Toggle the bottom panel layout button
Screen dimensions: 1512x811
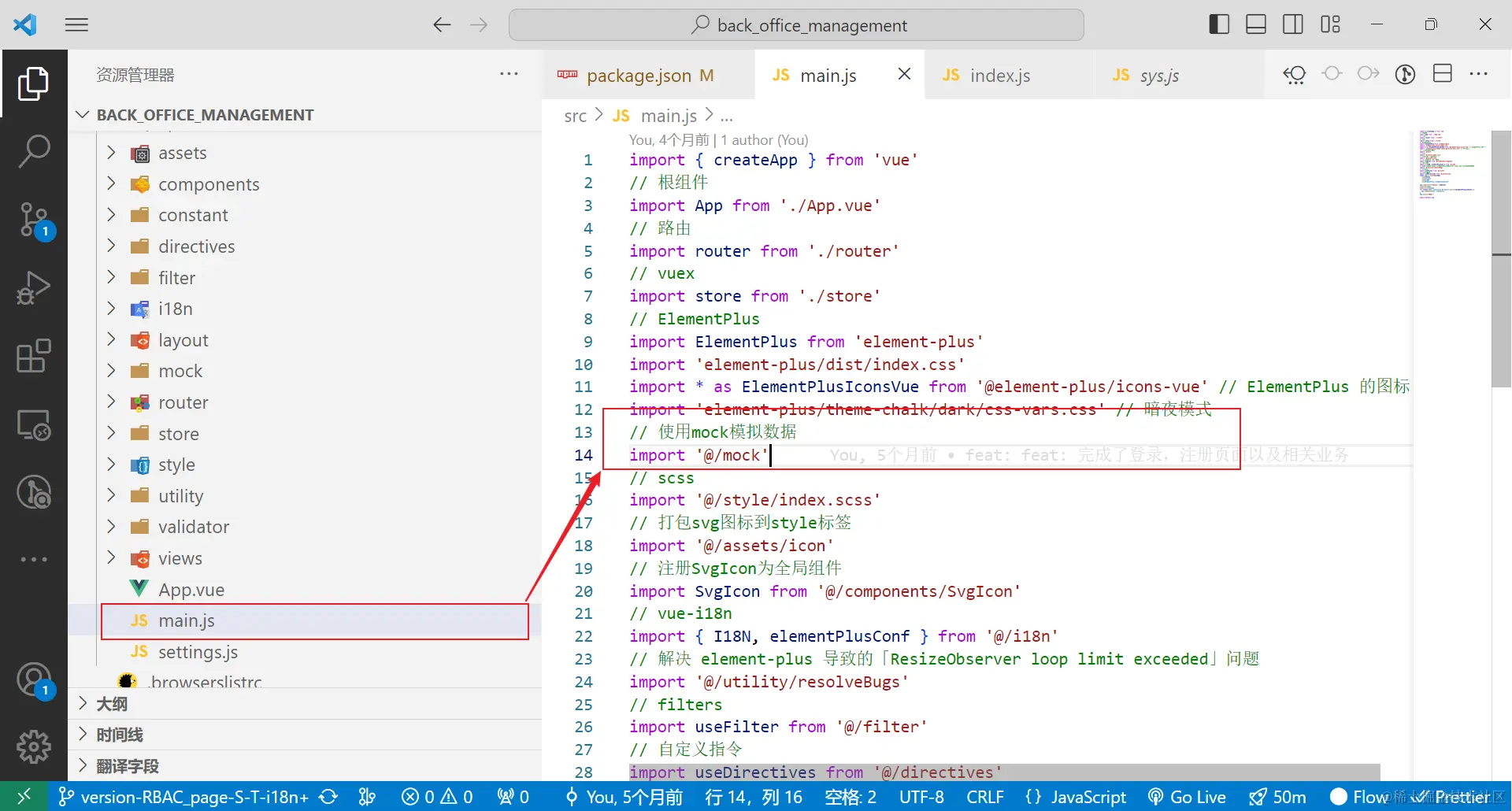[1256, 24]
